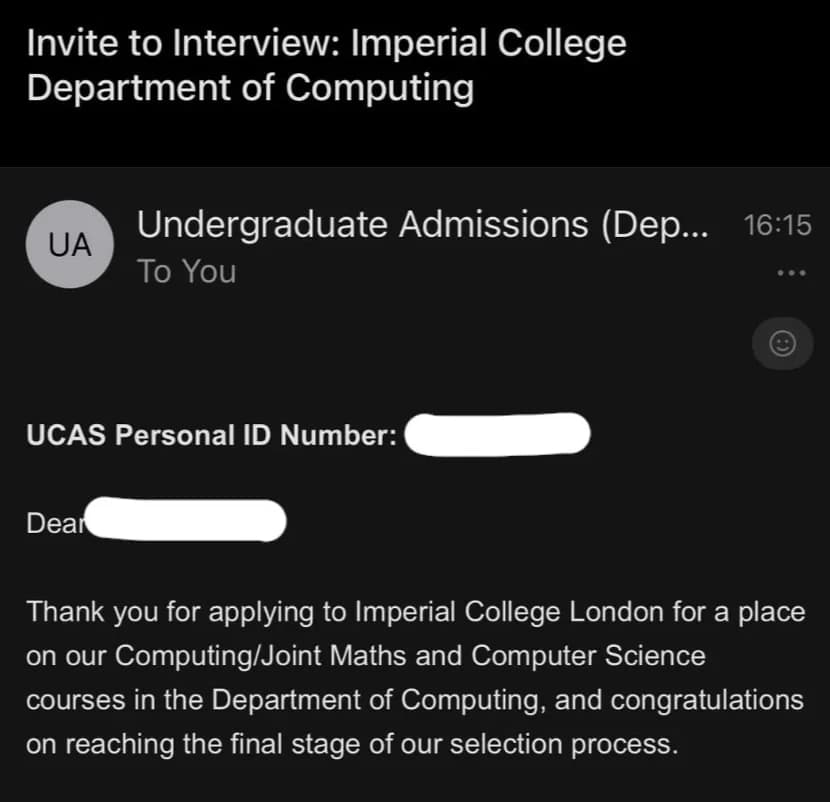Toggle an emoji reaction on this message
This screenshot has height=802, width=830.
(x=782, y=343)
